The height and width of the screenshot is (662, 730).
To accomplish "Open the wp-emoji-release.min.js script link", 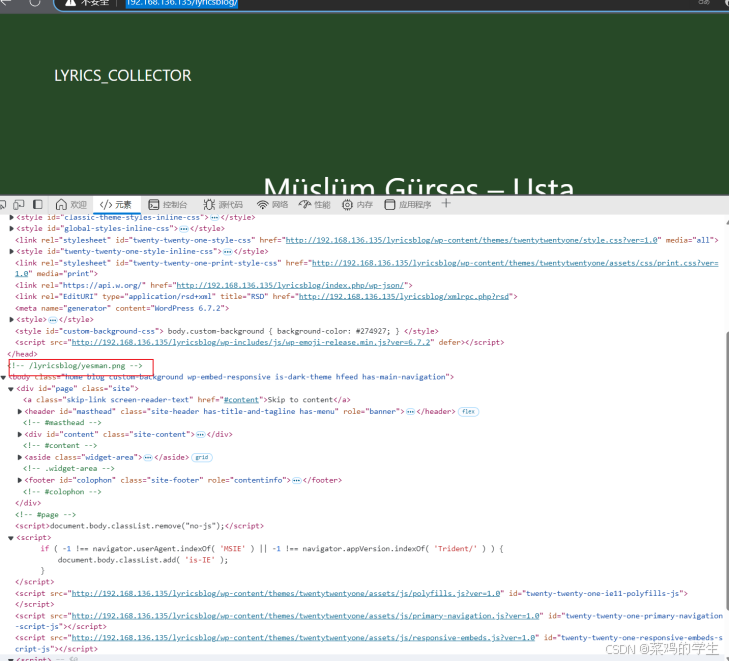I will tap(250, 343).
